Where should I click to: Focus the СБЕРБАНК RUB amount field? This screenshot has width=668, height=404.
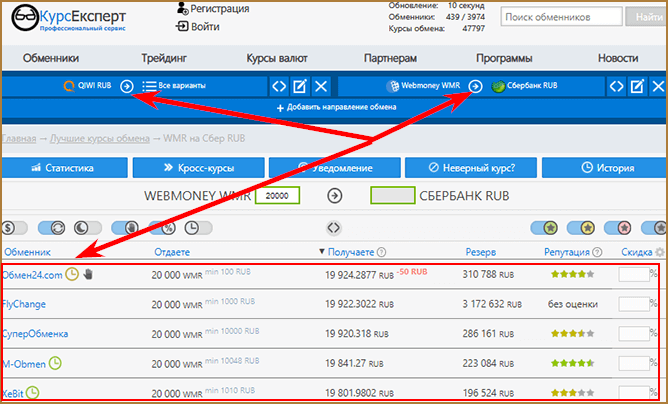[x=393, y=196]
